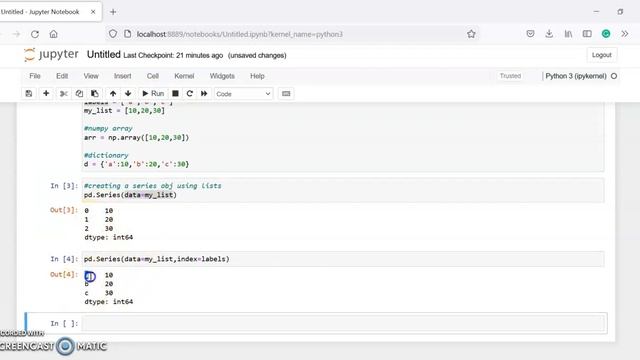Open the Kernel menu
640x360 pixels.
tap(184, 76)
